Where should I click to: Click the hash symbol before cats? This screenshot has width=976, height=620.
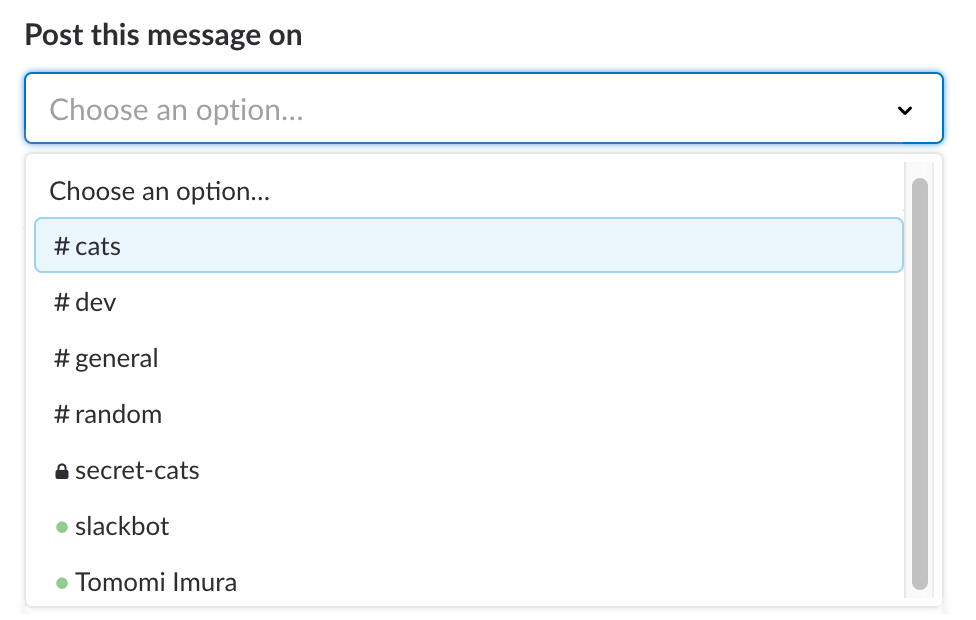click(62, 247)
